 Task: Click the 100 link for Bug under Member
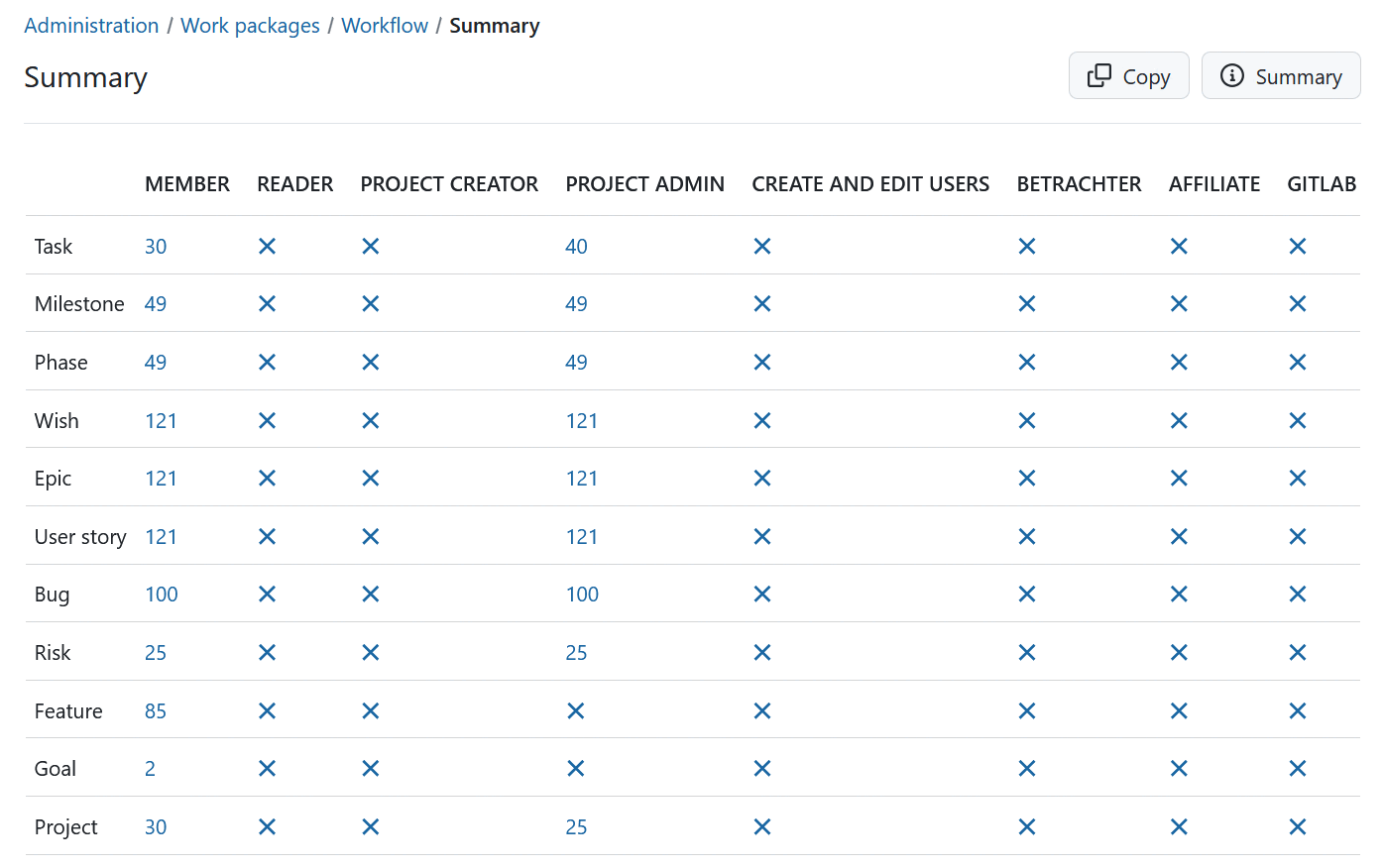[x=162, y=594]
